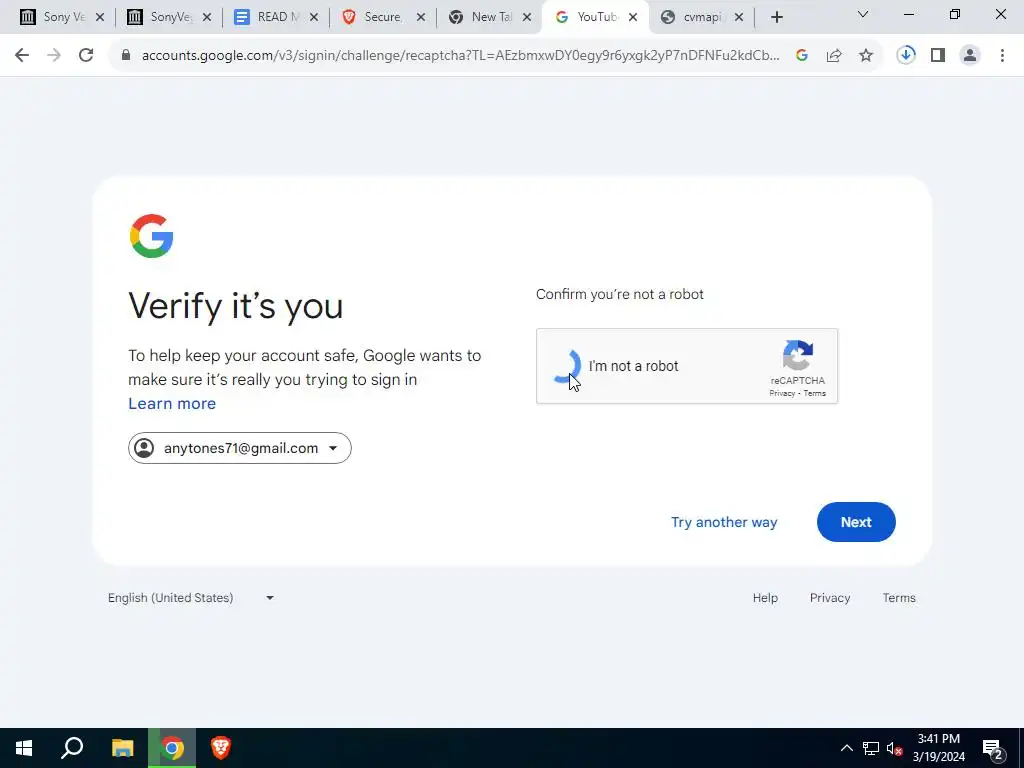Go back using the back arrow
Image resolution: width=1024 pixels, height=768 pixels.
[22, 56]
